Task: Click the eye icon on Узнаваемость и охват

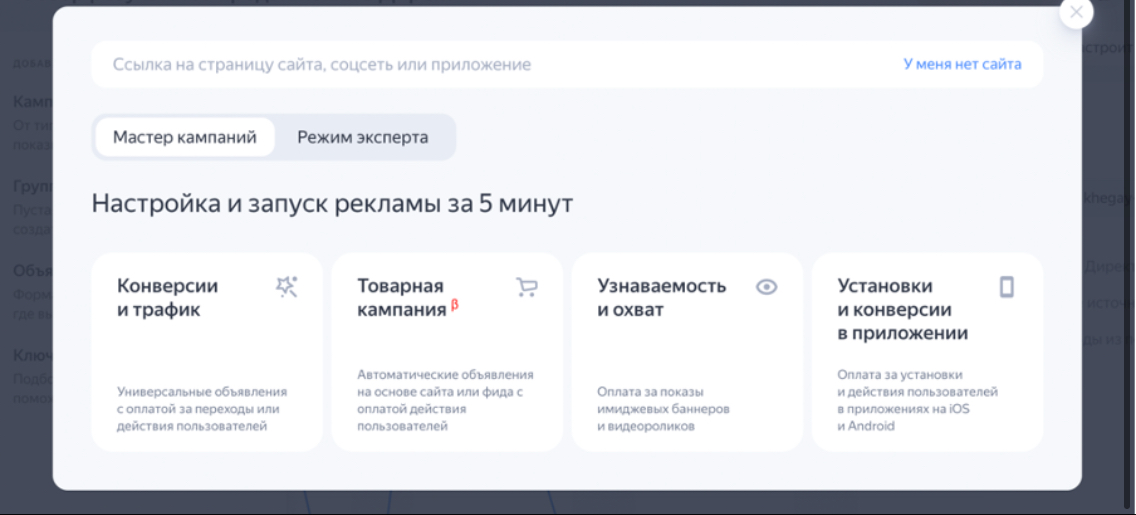Action: point(766,287)
